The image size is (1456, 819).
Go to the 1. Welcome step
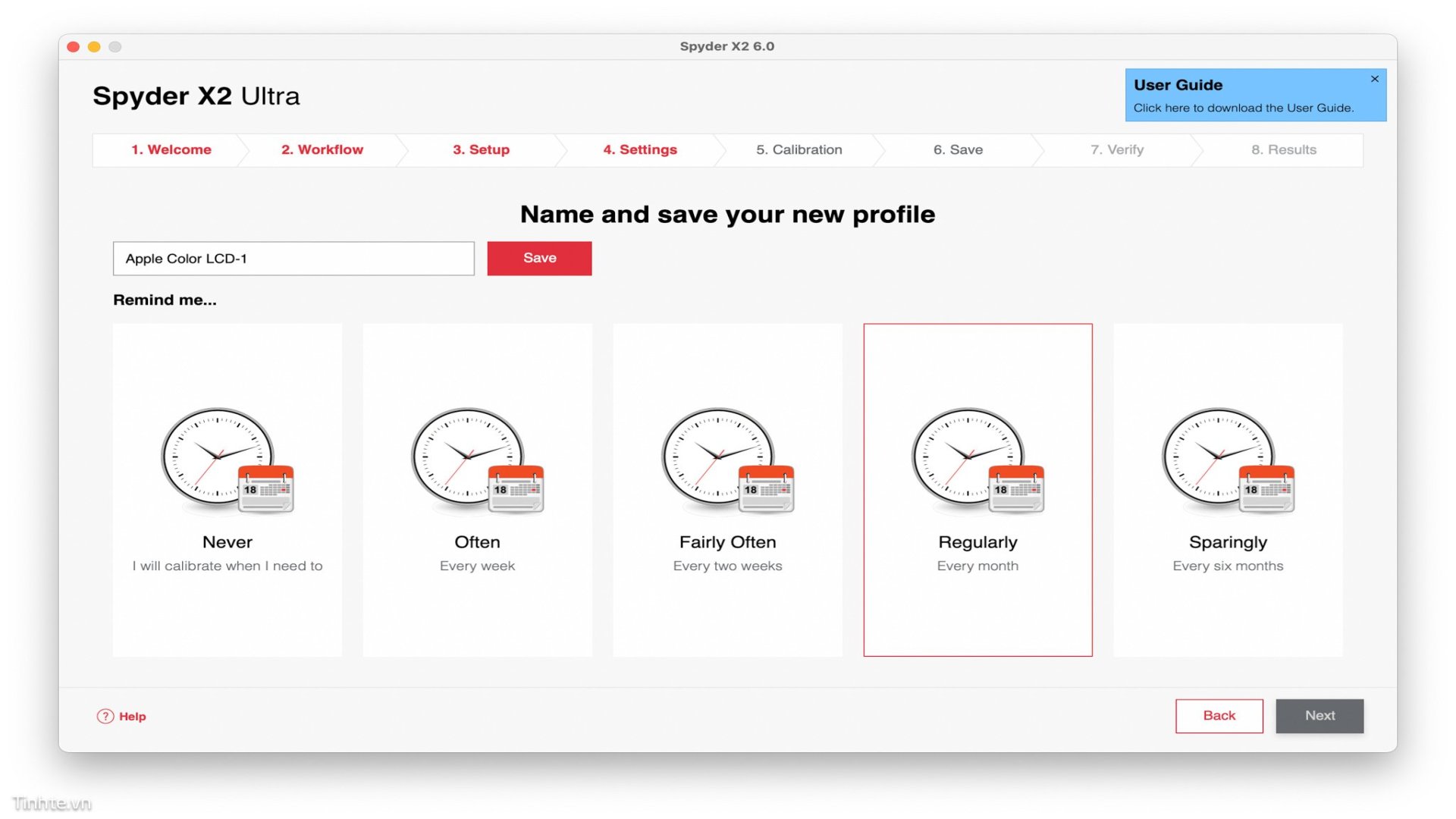(x=171, y=149)
